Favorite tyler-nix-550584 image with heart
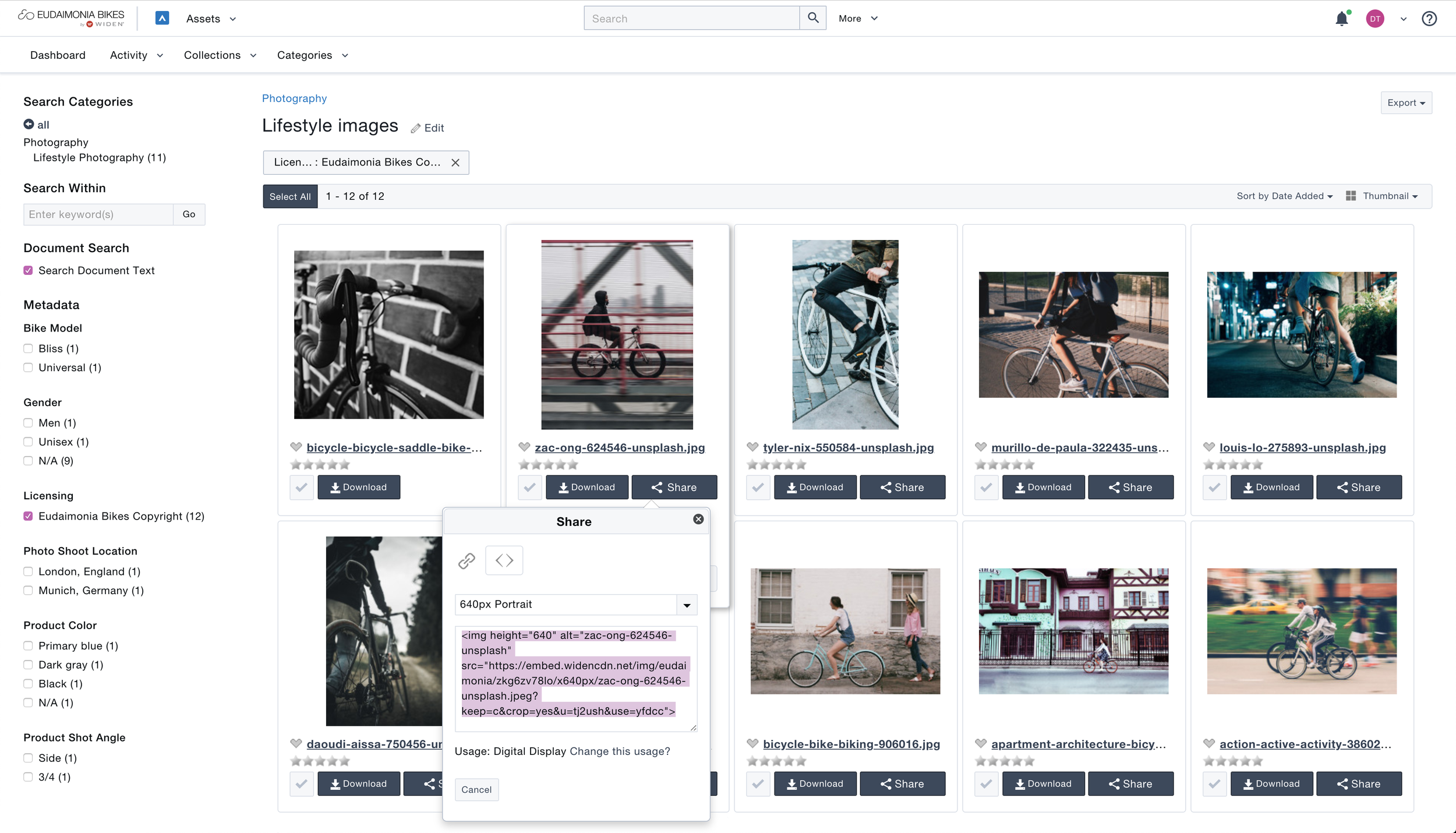1456x833 pixels. pyautogui.click(x=752, y=447)
